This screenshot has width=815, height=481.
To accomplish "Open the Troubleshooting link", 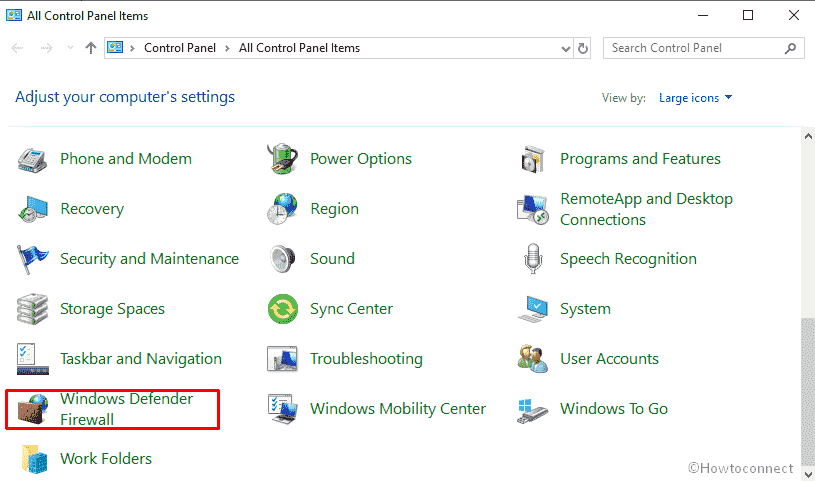I will click(366, 359).
